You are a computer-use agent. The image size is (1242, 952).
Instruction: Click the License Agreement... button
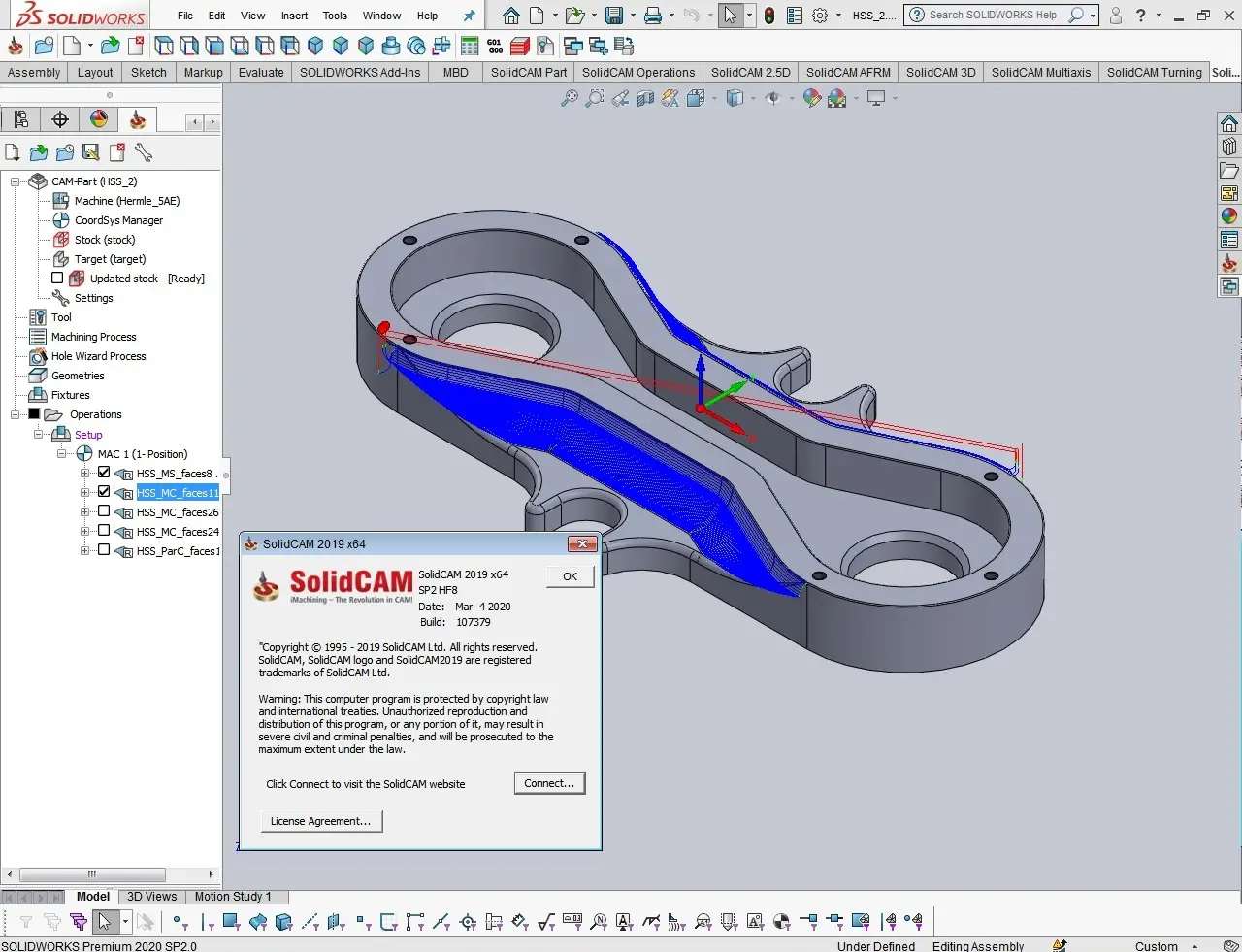(x=321, y=821)
